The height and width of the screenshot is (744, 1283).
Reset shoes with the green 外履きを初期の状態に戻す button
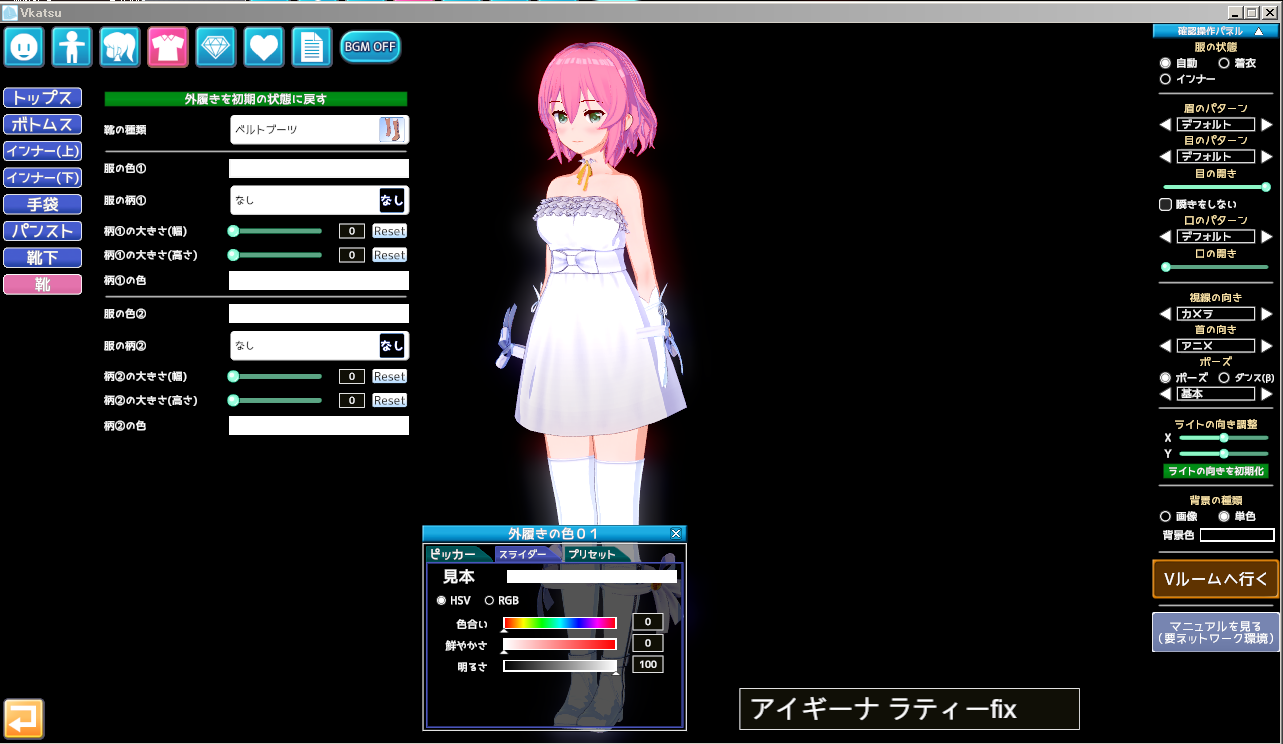click(x=256, y=99)
